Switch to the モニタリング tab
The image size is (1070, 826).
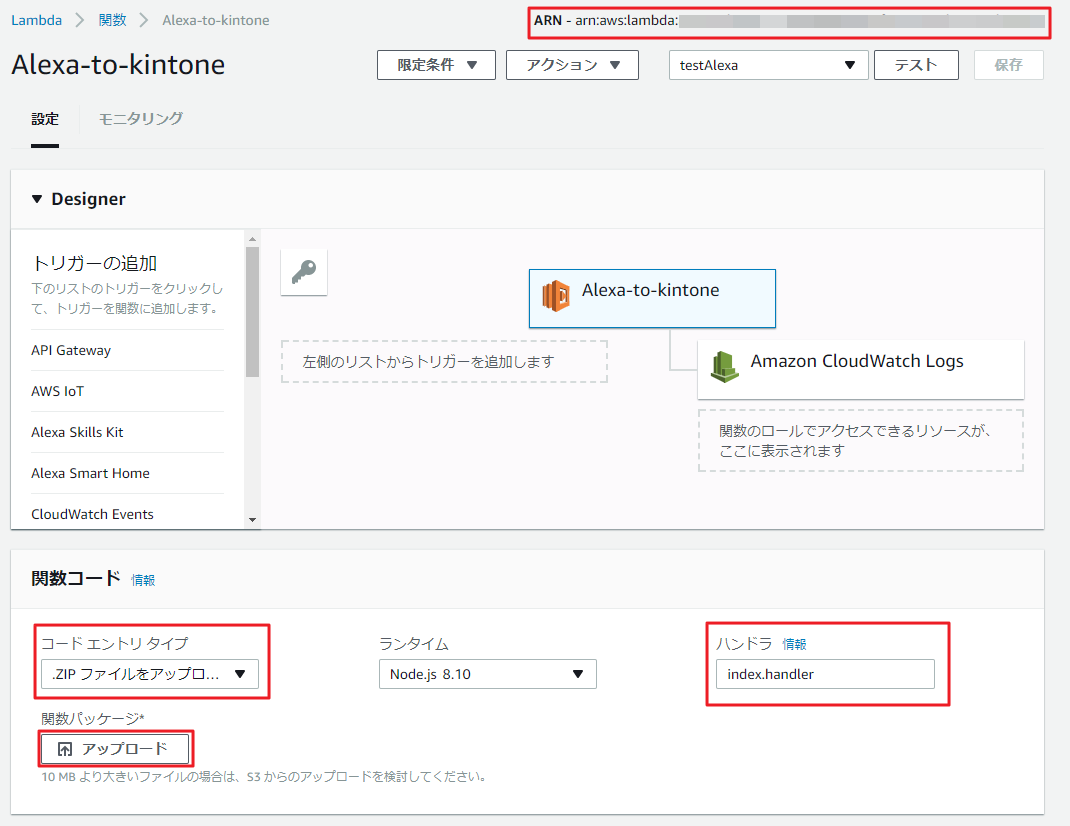[141, 119]
